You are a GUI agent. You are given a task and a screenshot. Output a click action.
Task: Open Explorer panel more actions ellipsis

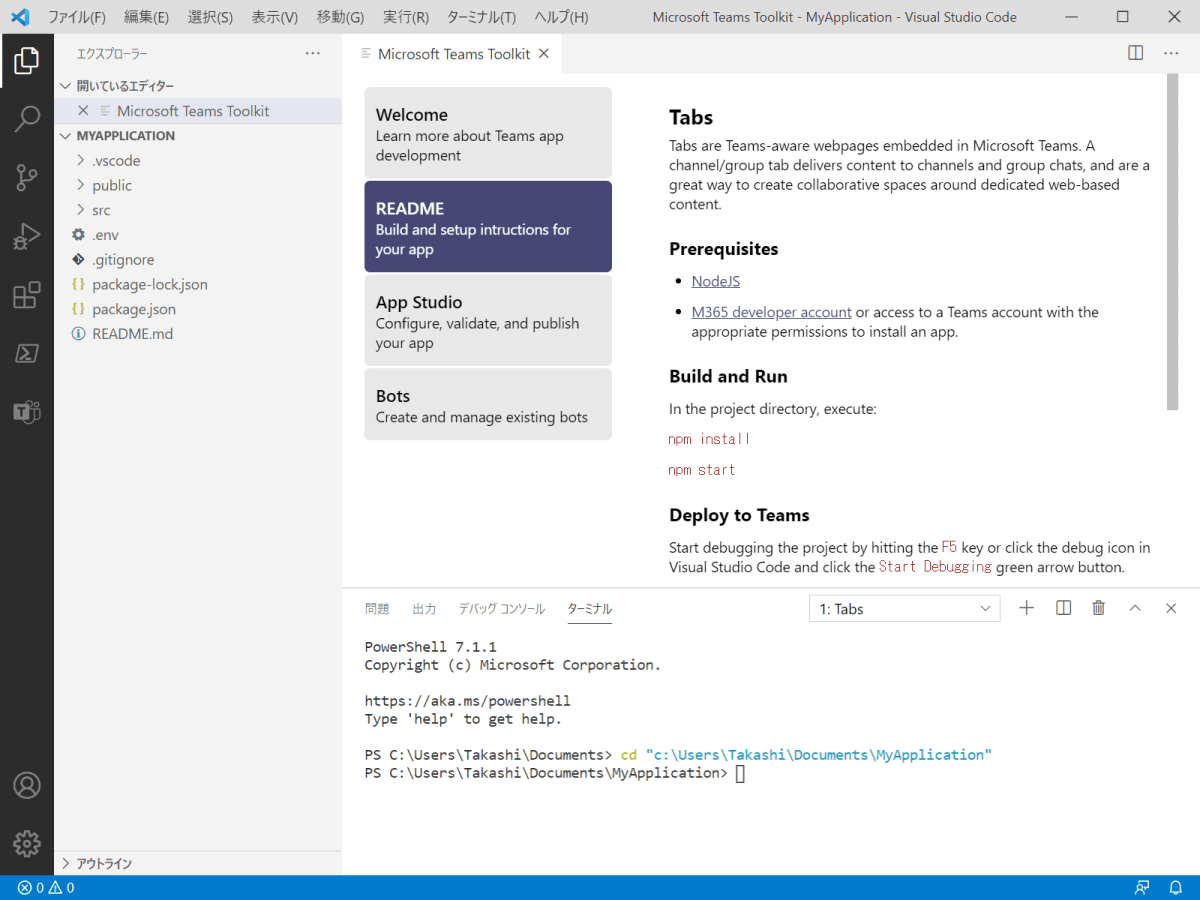click(313, 53)
